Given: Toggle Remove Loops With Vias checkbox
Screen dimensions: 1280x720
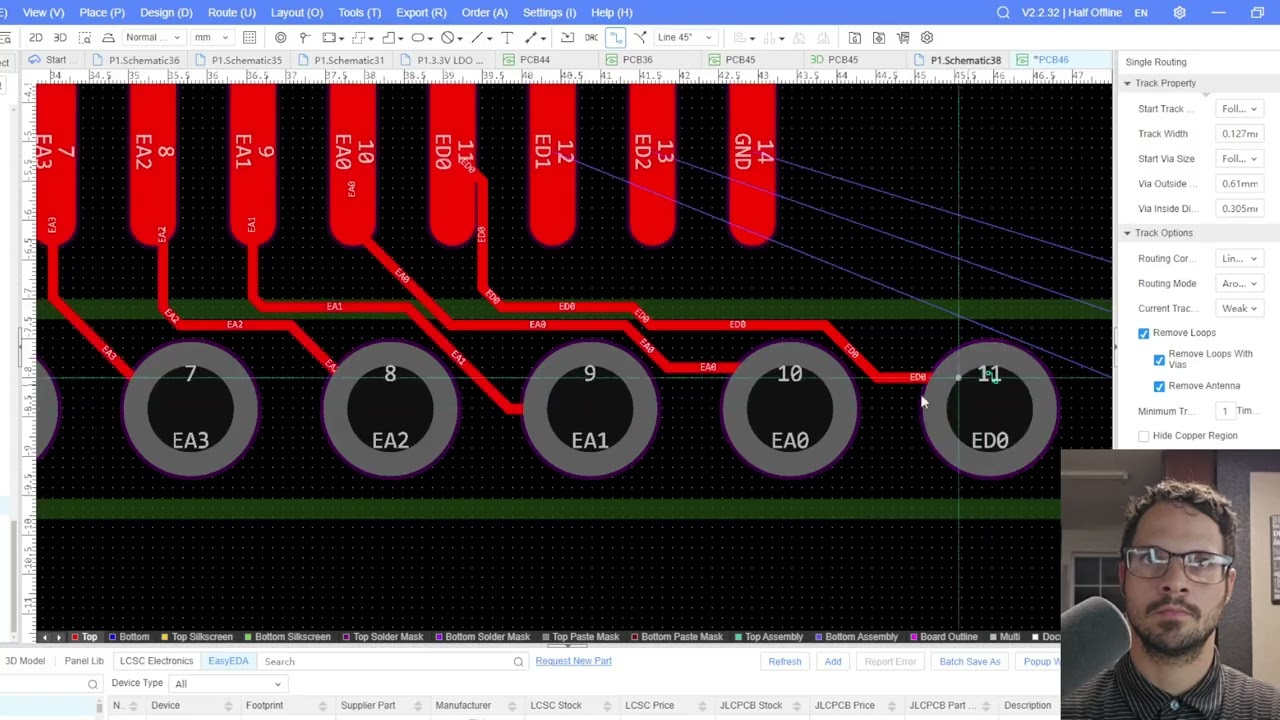Looking at the screenshot, I should (x=1159, y=360).
